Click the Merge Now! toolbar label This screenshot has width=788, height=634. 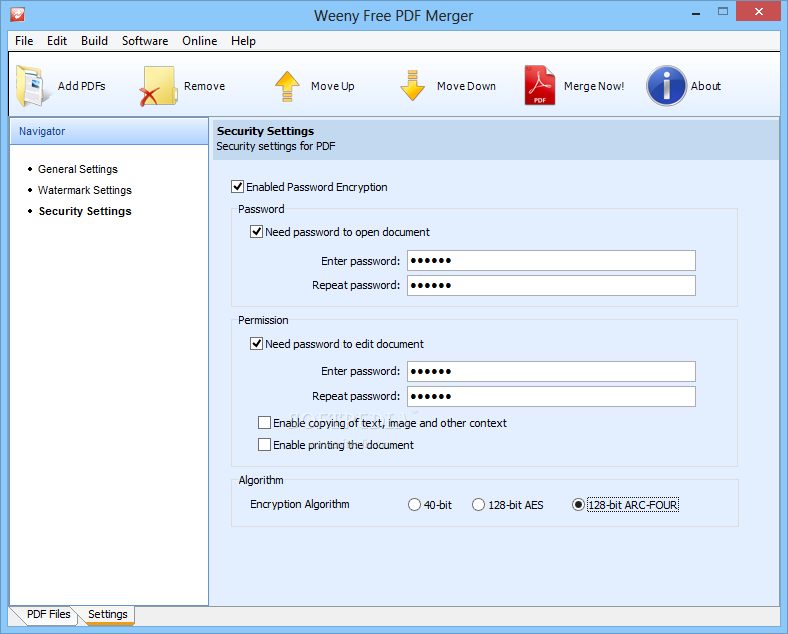coord(594,86)
